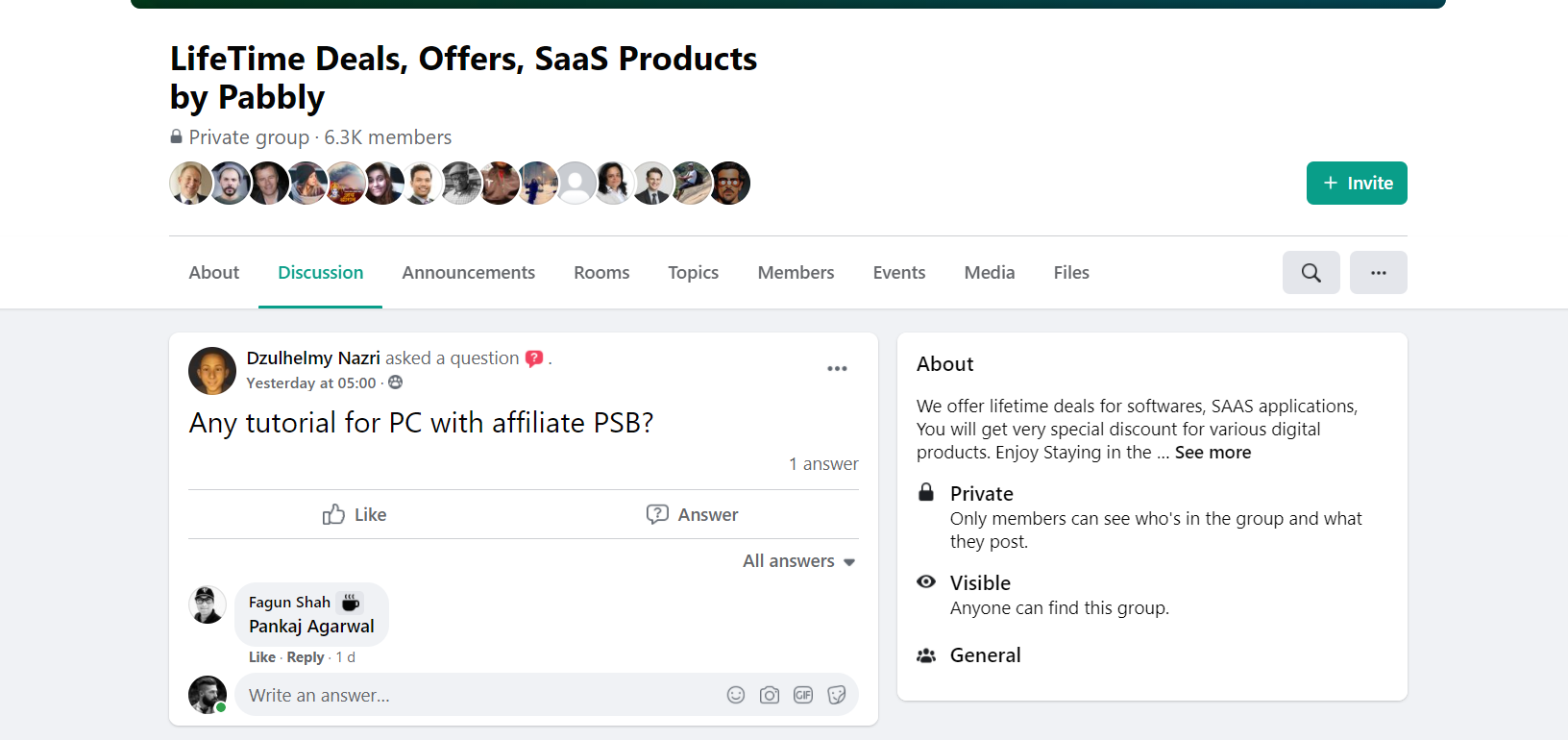The image size is (1568, 740).
Task: Like Dzulhelmy Nazri's question post
Action: point(355,514)
